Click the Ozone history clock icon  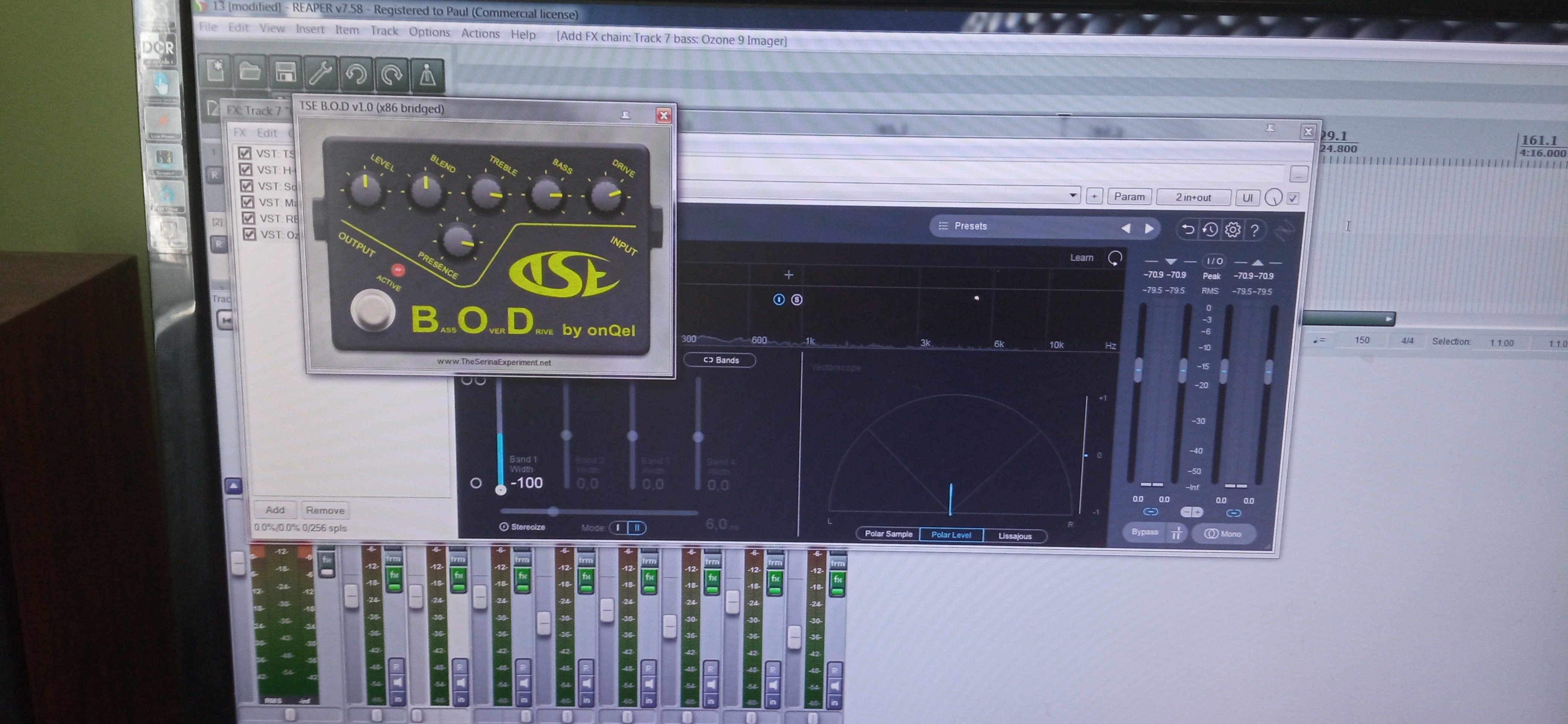[1210, 230]
